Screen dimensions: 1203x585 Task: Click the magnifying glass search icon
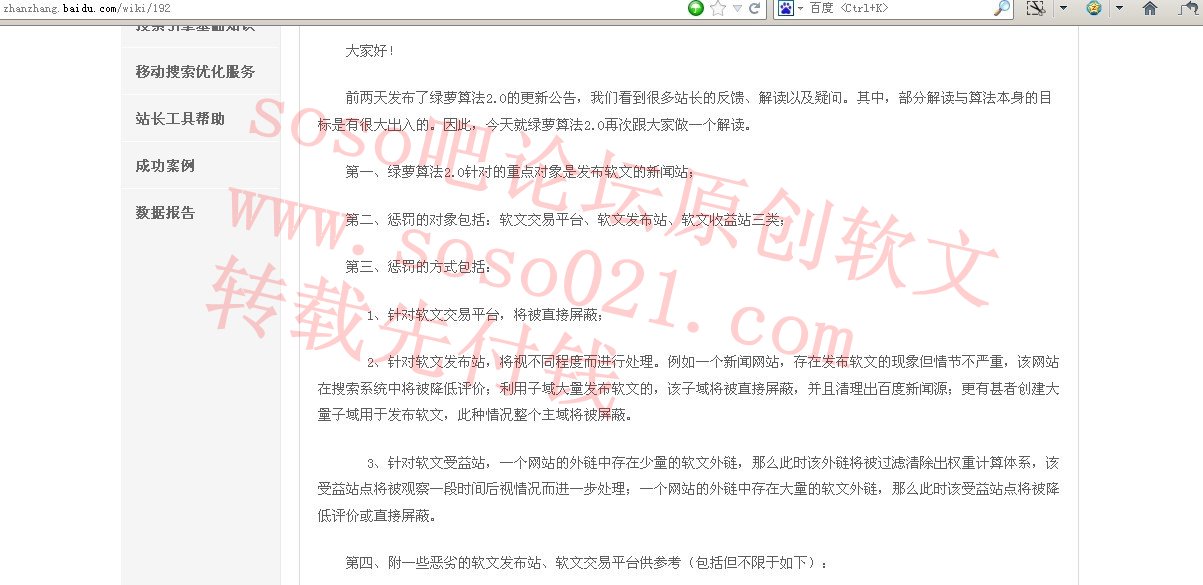coord(1002,8)
